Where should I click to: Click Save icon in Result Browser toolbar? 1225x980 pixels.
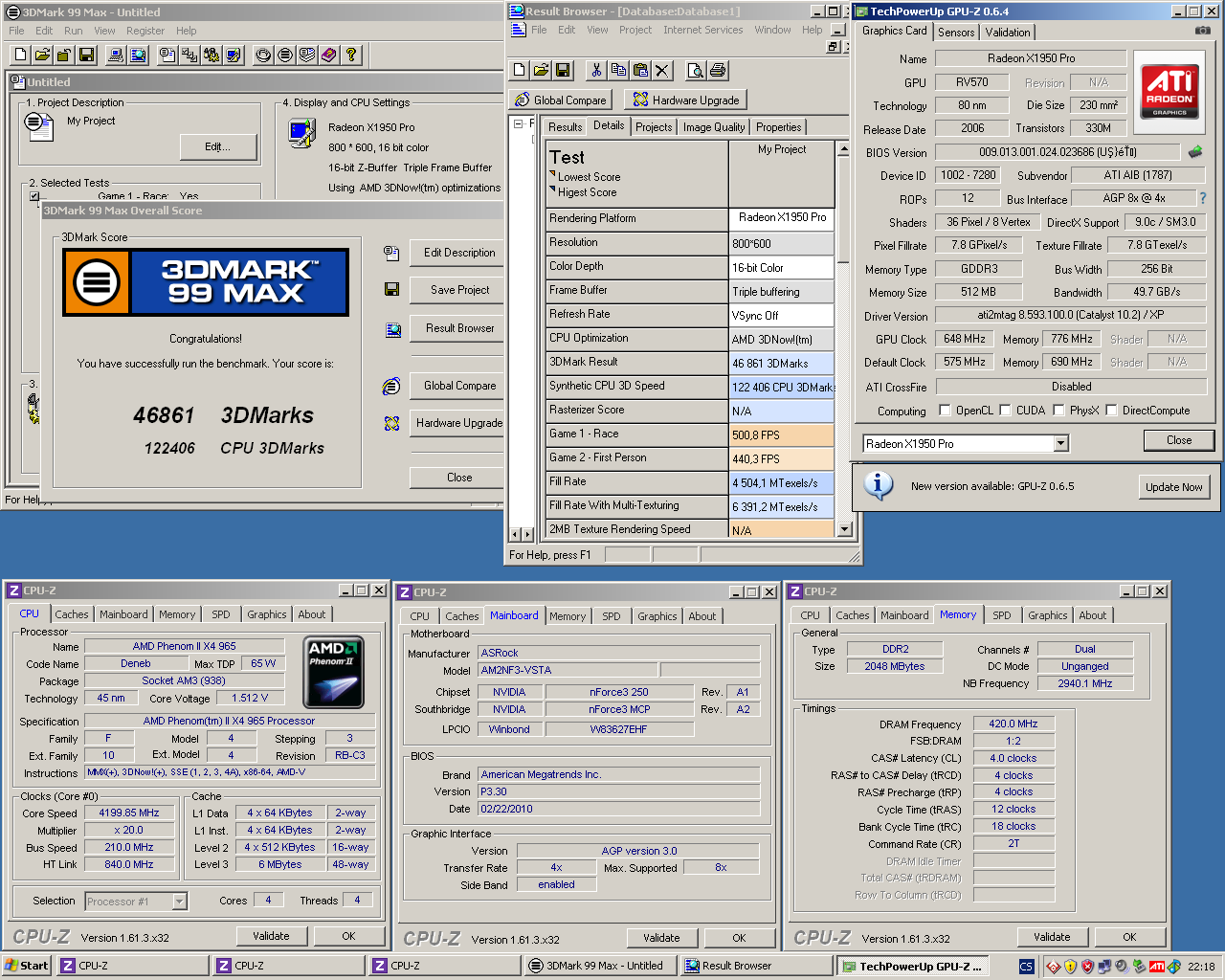(563, 70)
